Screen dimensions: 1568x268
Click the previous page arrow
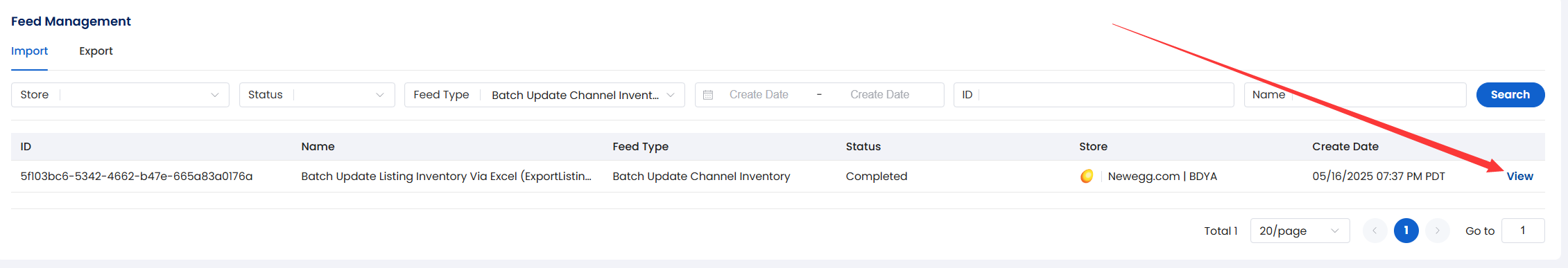coord(1375,231)
